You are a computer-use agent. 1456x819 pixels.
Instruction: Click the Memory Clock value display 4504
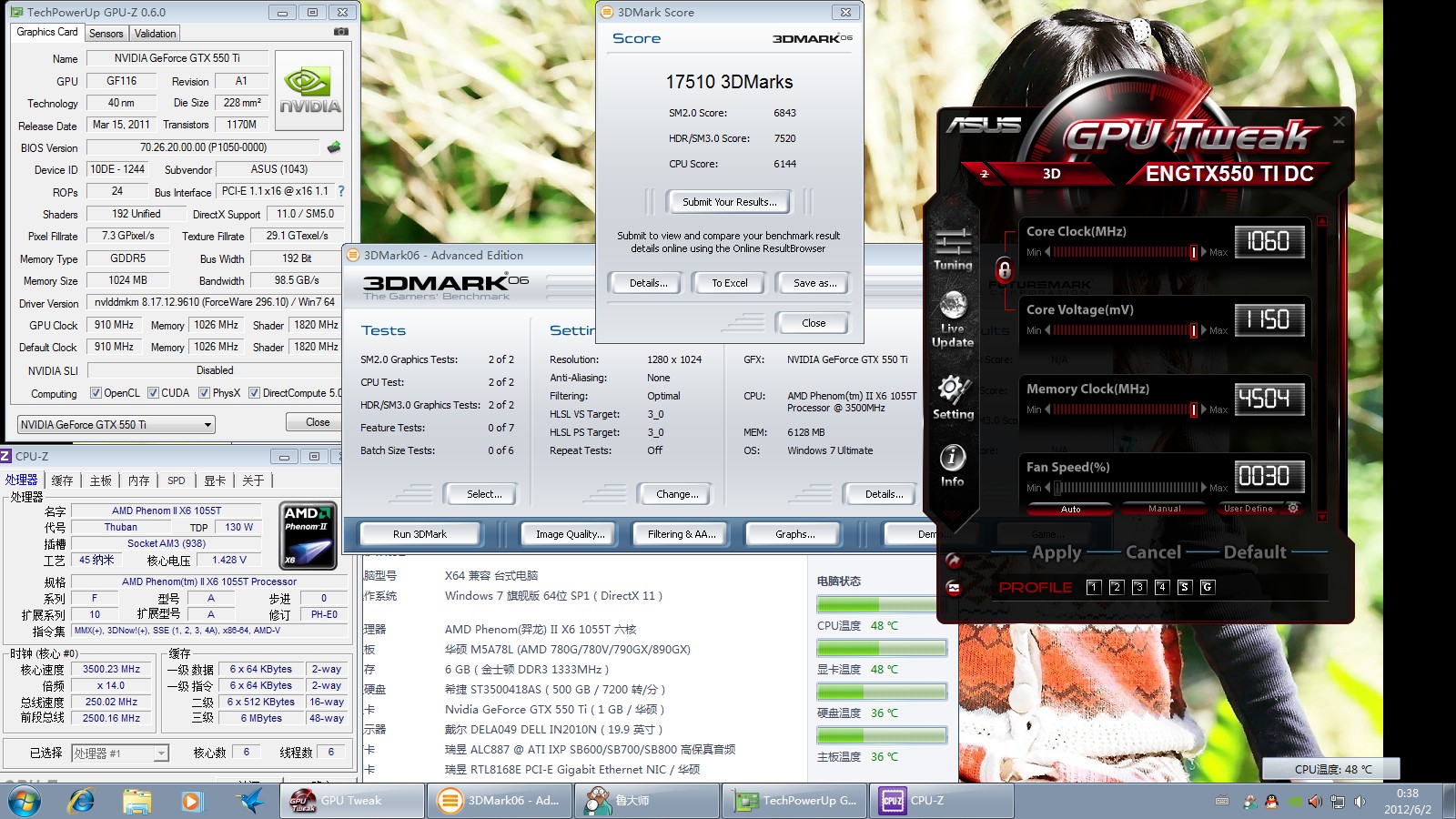coord(1269,398)
